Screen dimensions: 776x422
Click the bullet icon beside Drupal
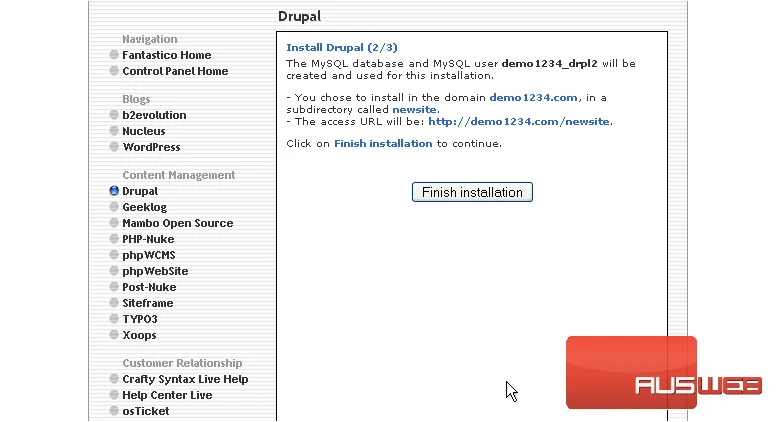114,191
